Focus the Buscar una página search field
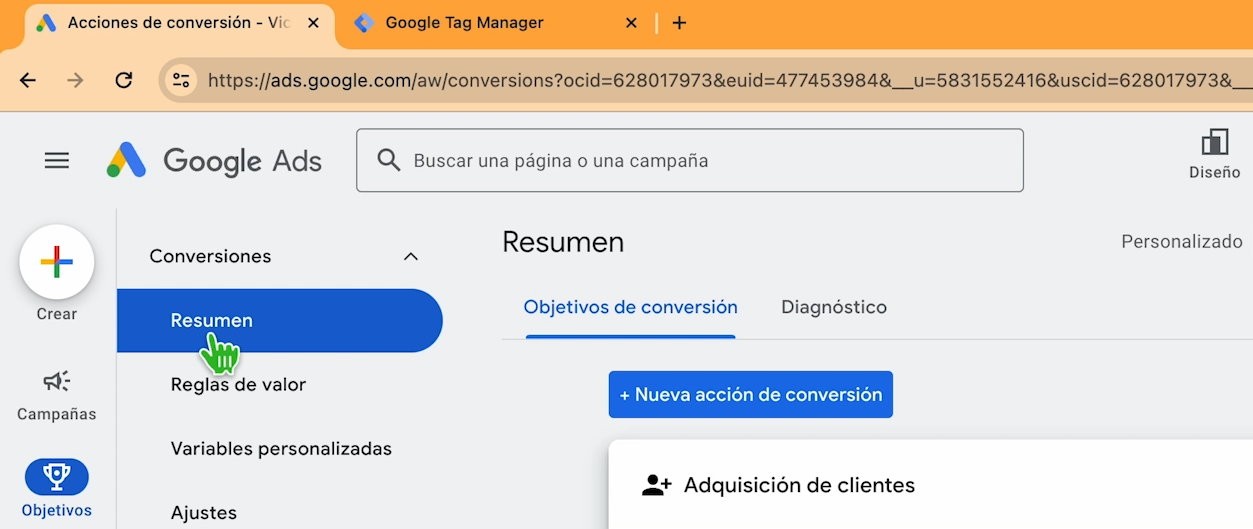1253x529 pixels. (x=690, y=160)
